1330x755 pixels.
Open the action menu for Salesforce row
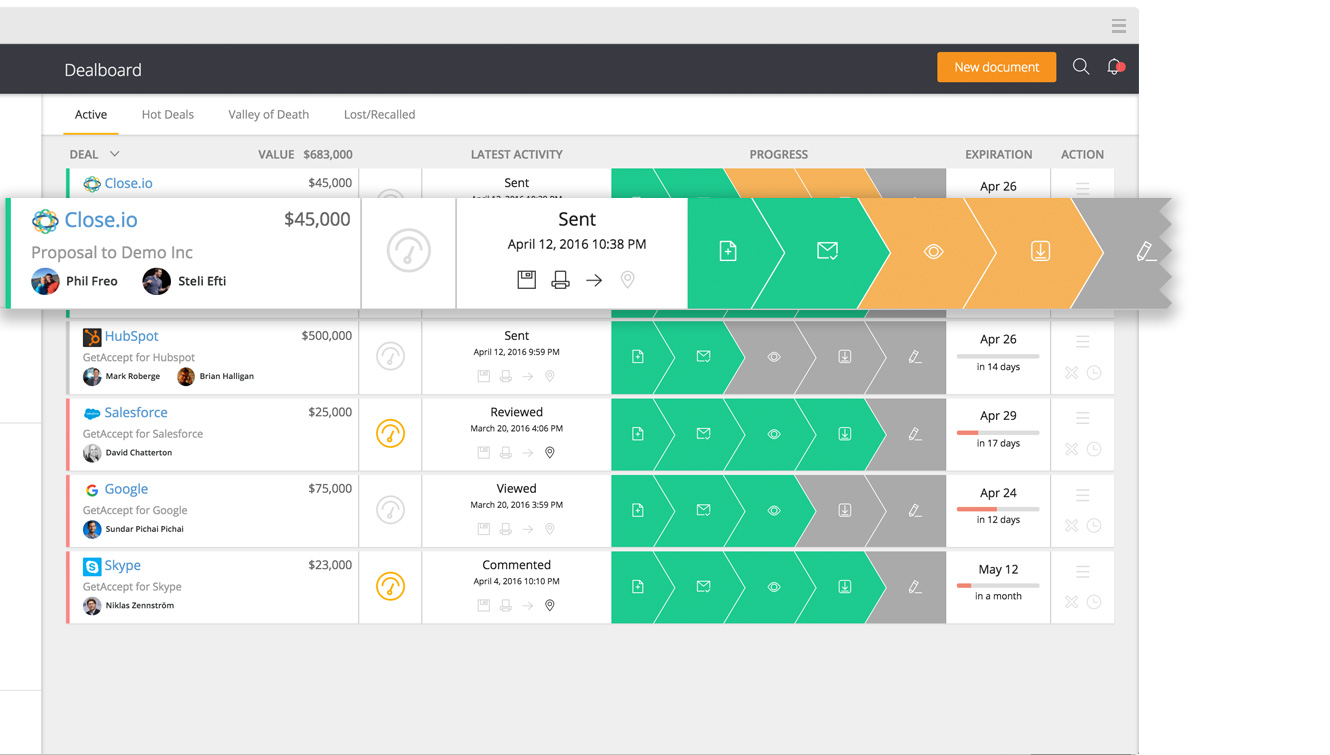click(x=1082, y=418)
